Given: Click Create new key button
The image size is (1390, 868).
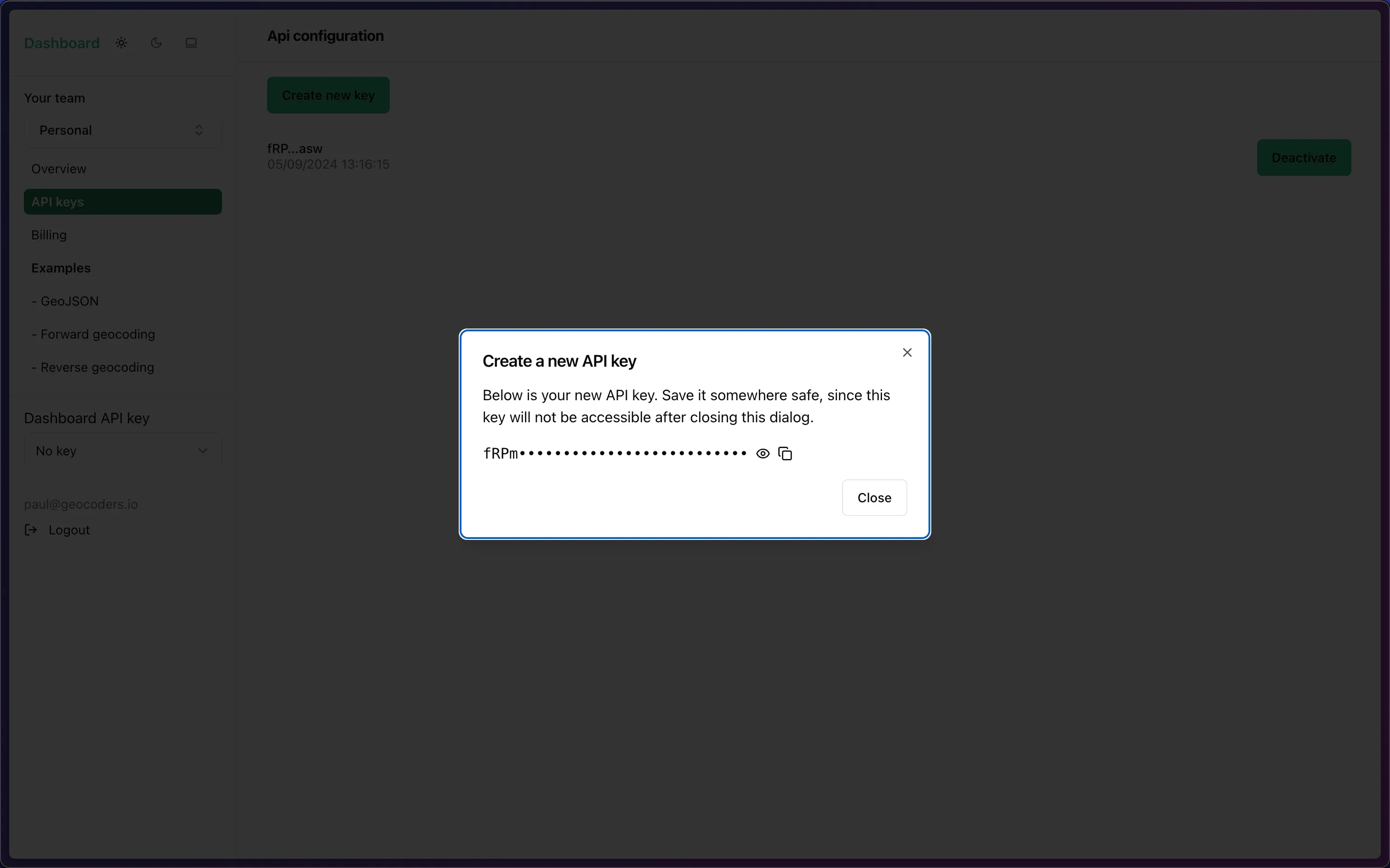Looking at the screenshot, I should coord(328,95).
